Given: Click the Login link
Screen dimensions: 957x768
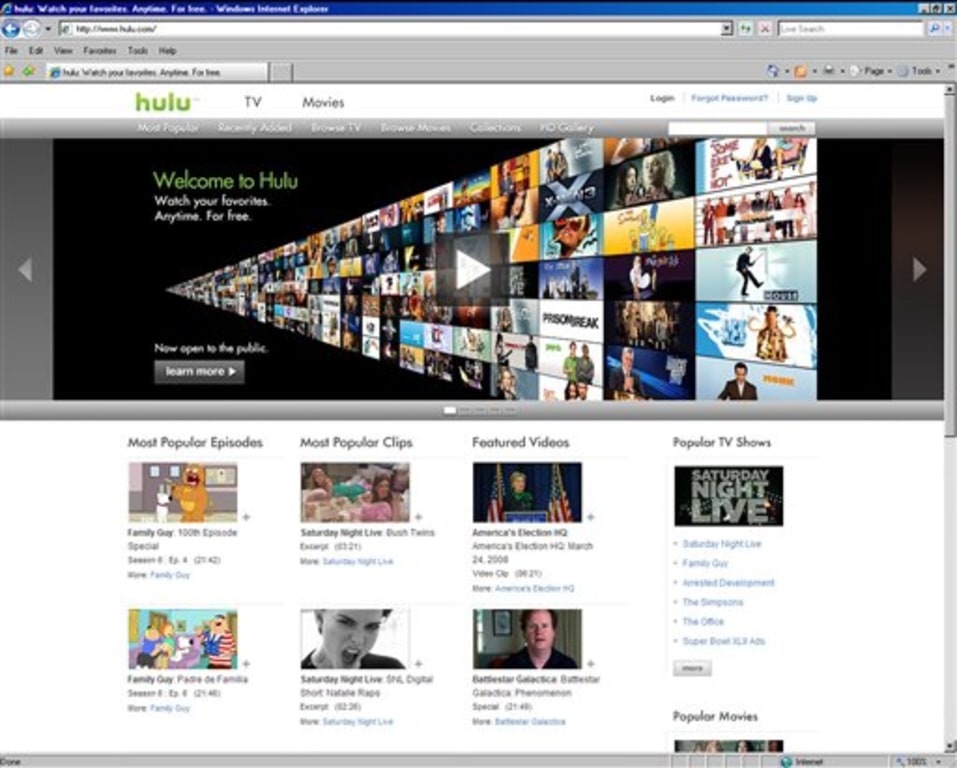Looking at the screenshot, I should [662, 98].
